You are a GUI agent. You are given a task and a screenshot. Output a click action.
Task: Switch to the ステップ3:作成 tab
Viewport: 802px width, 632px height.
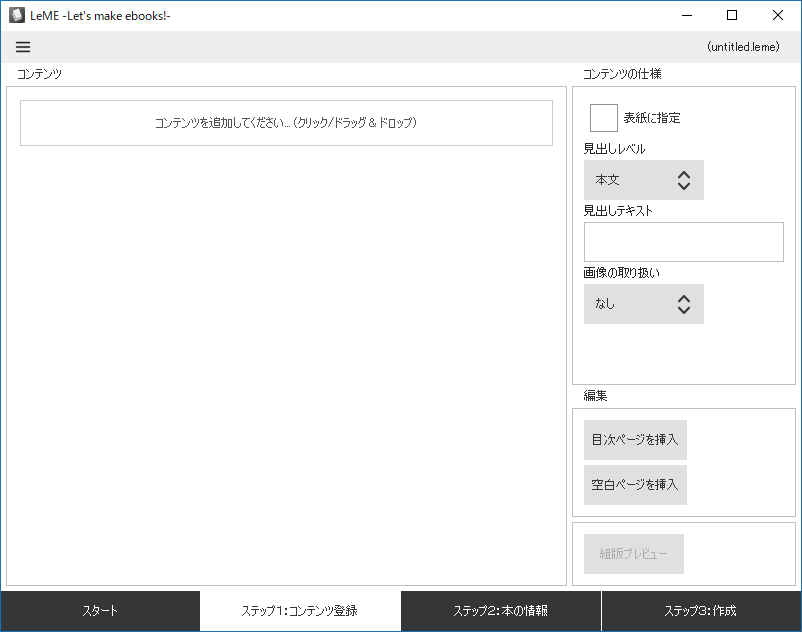[701, 610]
